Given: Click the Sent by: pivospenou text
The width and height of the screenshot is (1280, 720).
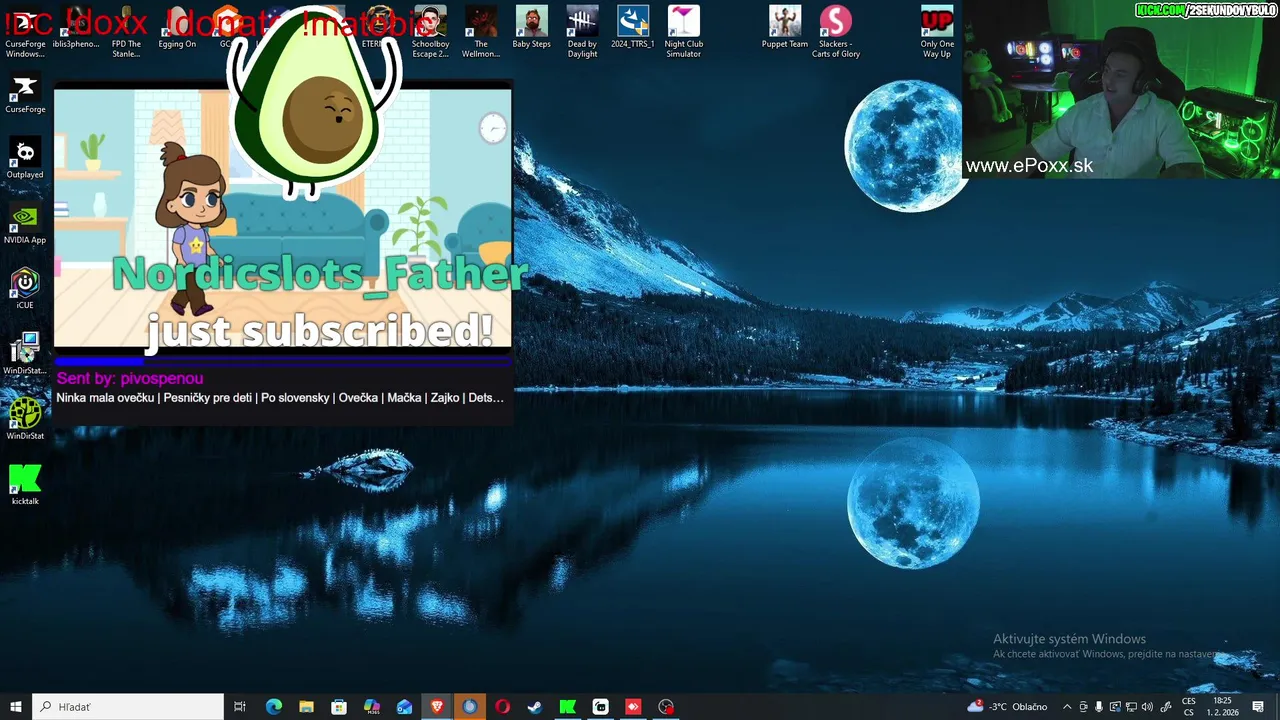Looking at the screenshot, I should point(130,378).
